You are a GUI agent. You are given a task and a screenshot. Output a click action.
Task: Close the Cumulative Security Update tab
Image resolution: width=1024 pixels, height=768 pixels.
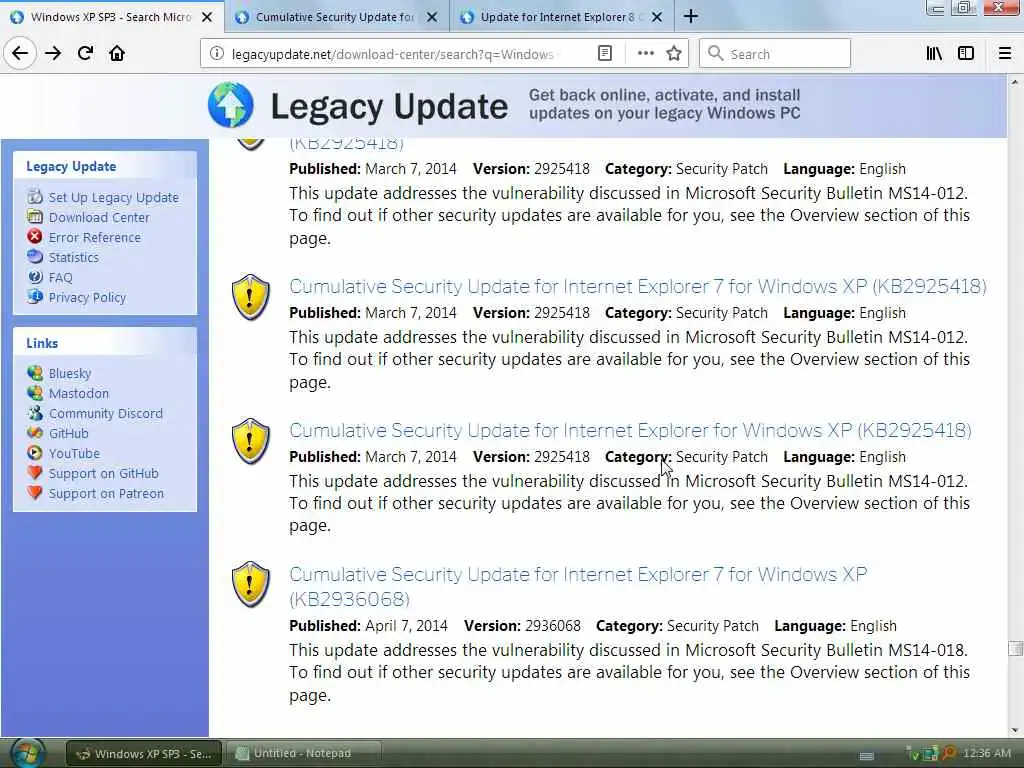coord(432,17)
